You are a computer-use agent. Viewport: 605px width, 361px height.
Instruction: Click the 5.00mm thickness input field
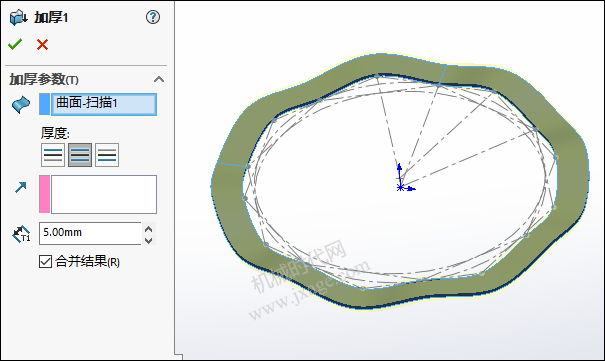click(x=90, y=233)
